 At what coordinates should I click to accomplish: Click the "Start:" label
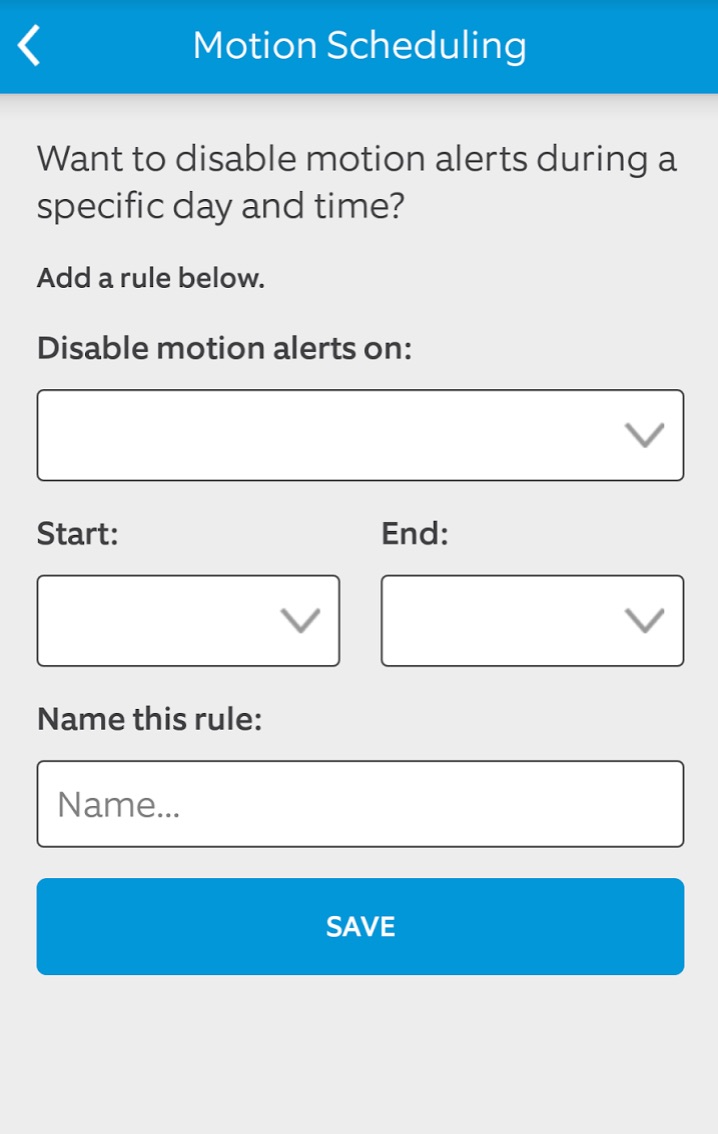78,533
